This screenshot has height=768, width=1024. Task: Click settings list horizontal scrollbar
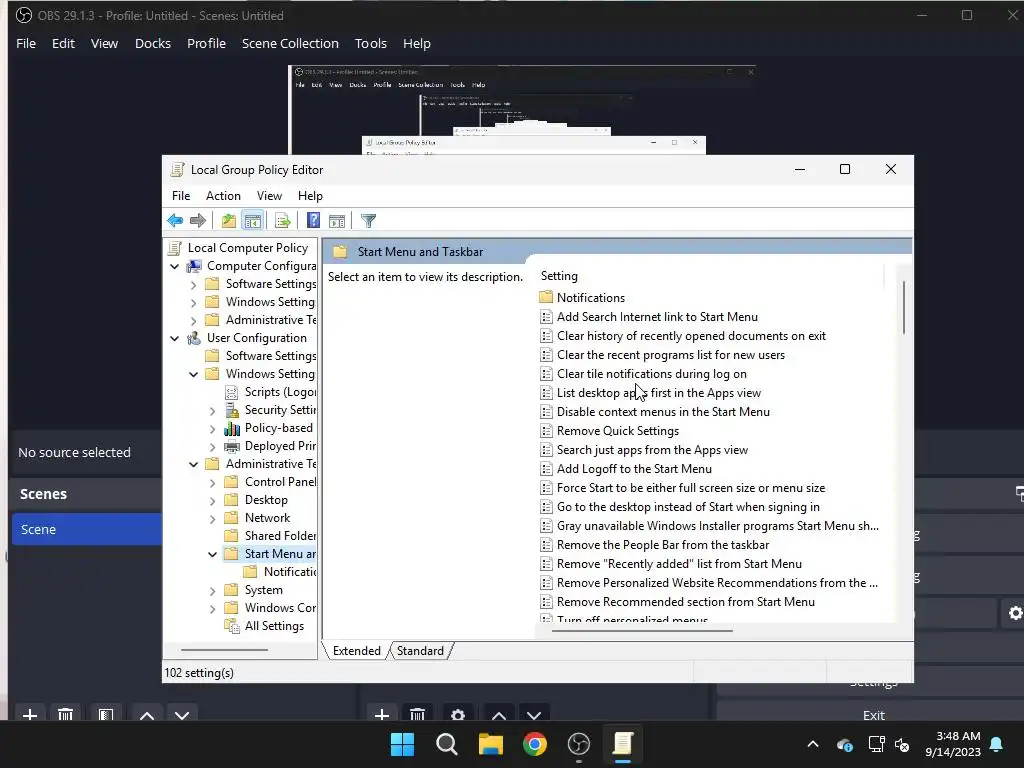(643, 631)
